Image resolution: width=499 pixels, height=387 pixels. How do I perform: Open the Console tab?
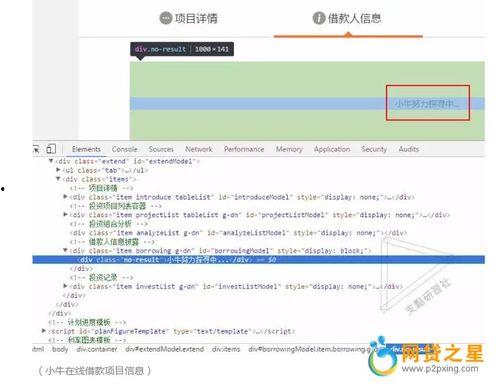[x=125, y=149]
